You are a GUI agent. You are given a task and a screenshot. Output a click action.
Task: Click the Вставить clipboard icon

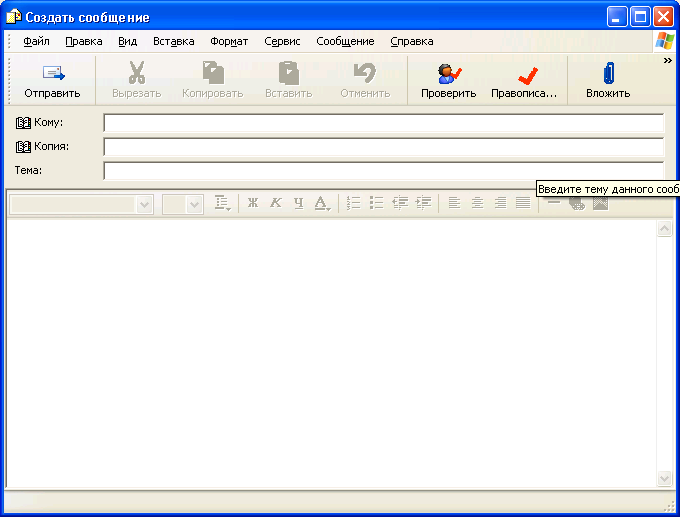(289, 72)
